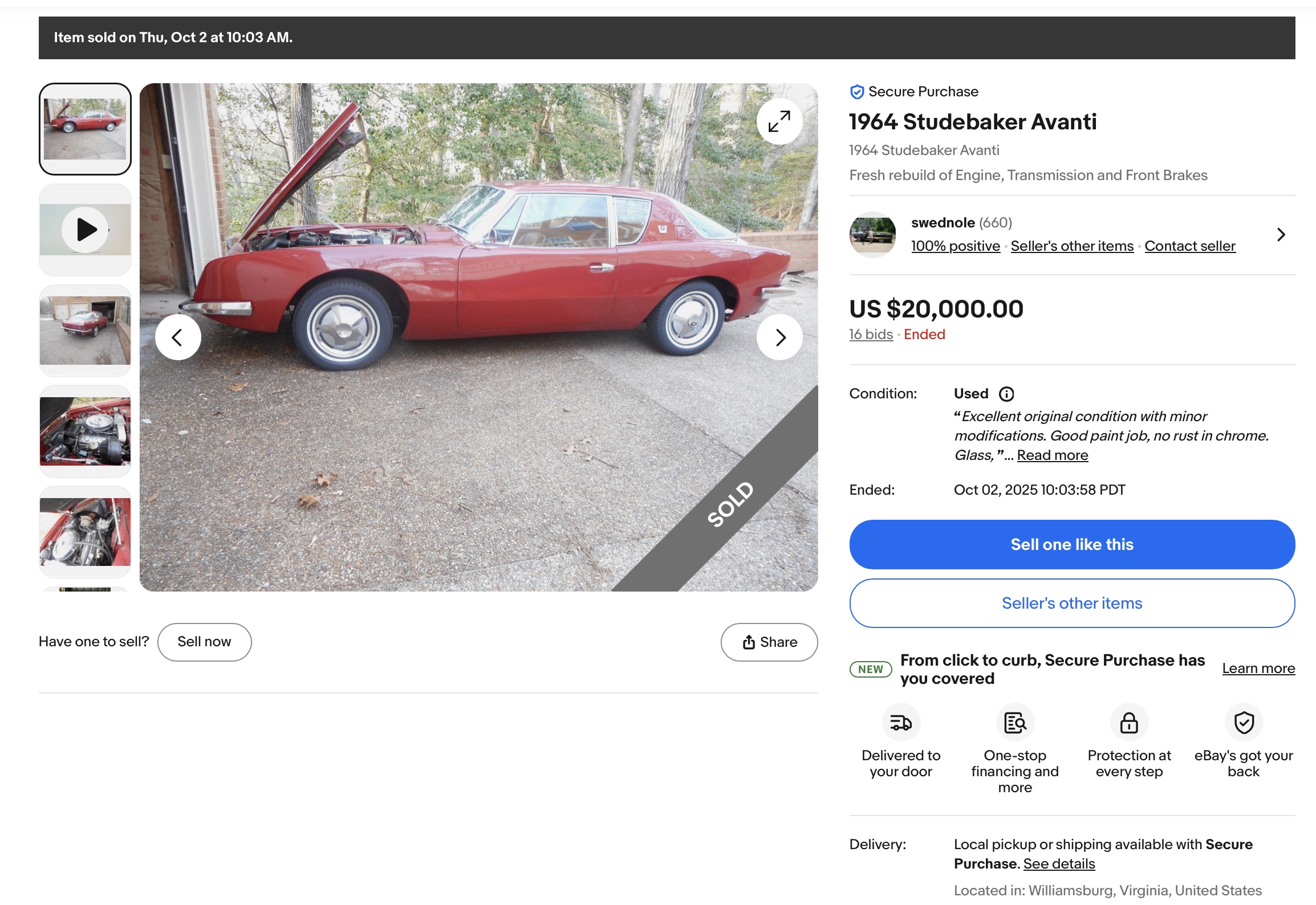Click the Share button

[769, 642]
